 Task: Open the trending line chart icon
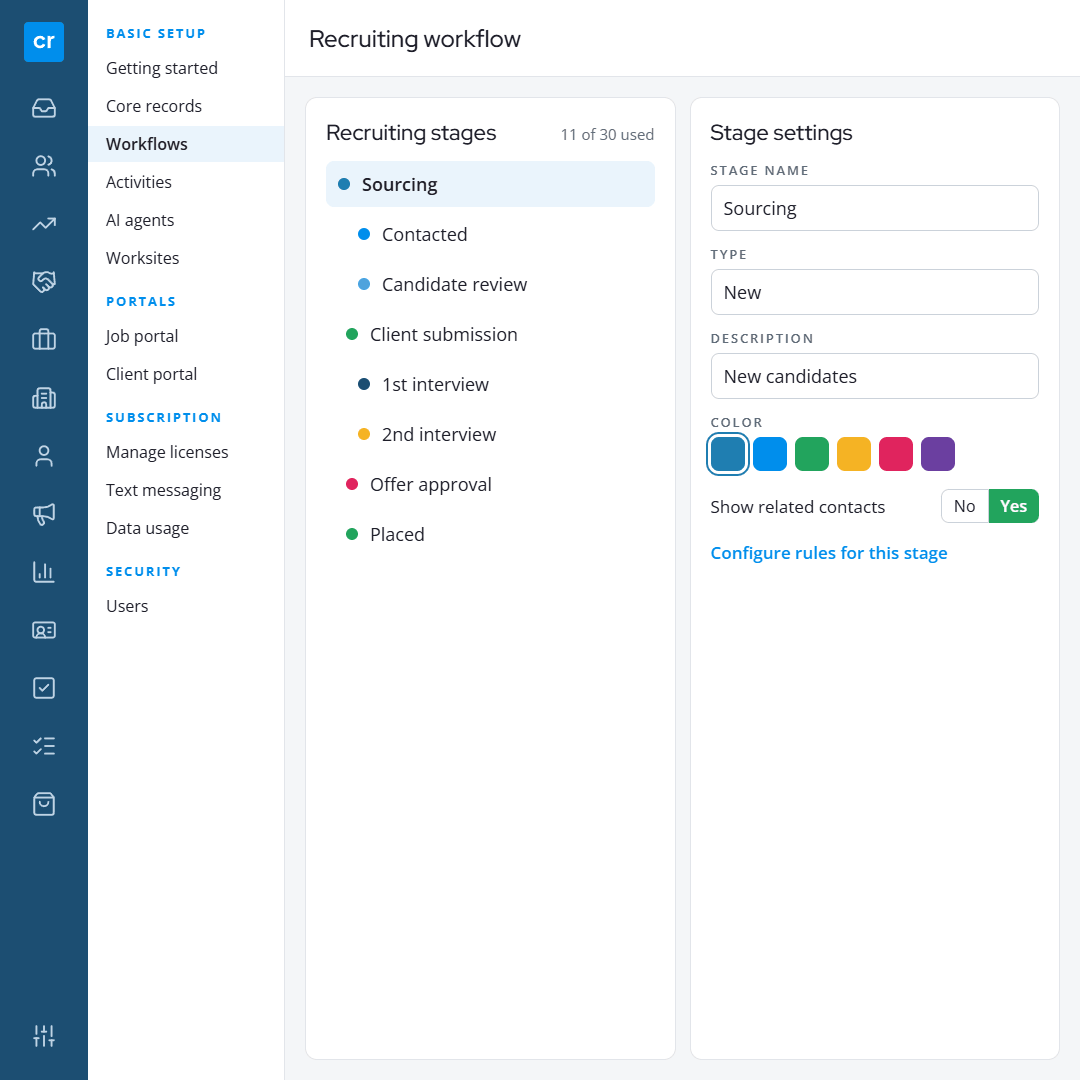click(44, 224)
